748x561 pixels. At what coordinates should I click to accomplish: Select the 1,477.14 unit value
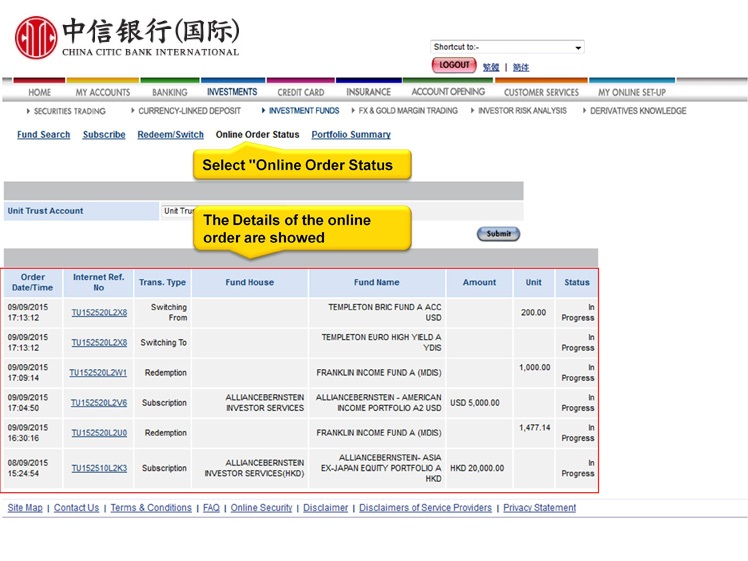pyautogui.click(x=534, y=427)
